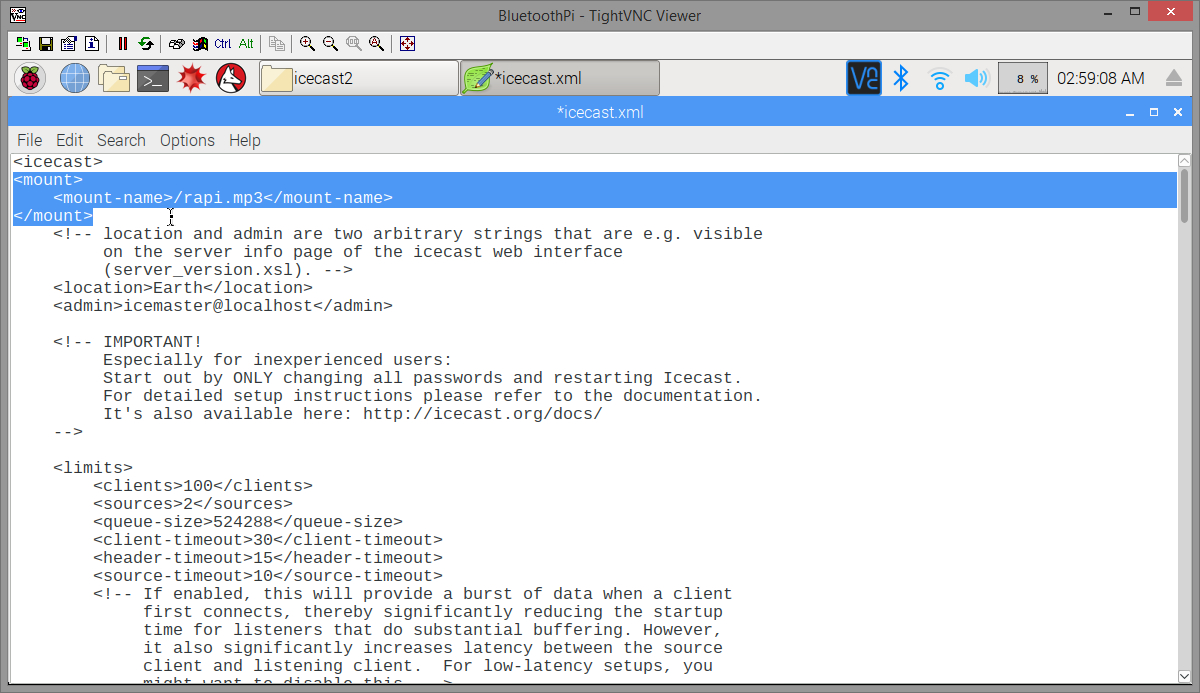Click the <location>Earth</location> line
This screenshot has height=693, width=1200.
pyautogui.click(x=183, y=288)
